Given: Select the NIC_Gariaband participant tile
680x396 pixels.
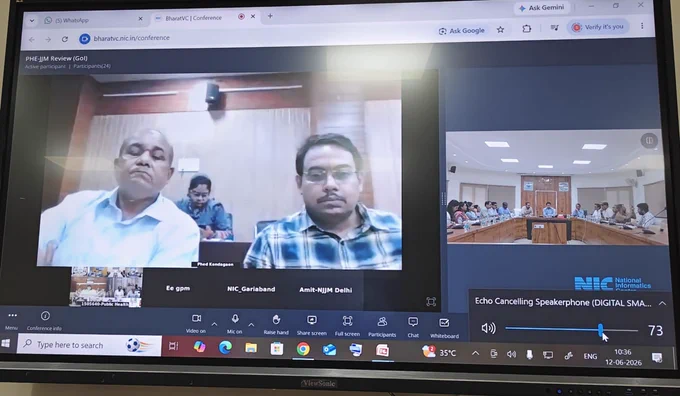Looking at the screenshot, I should click(251, 289).
